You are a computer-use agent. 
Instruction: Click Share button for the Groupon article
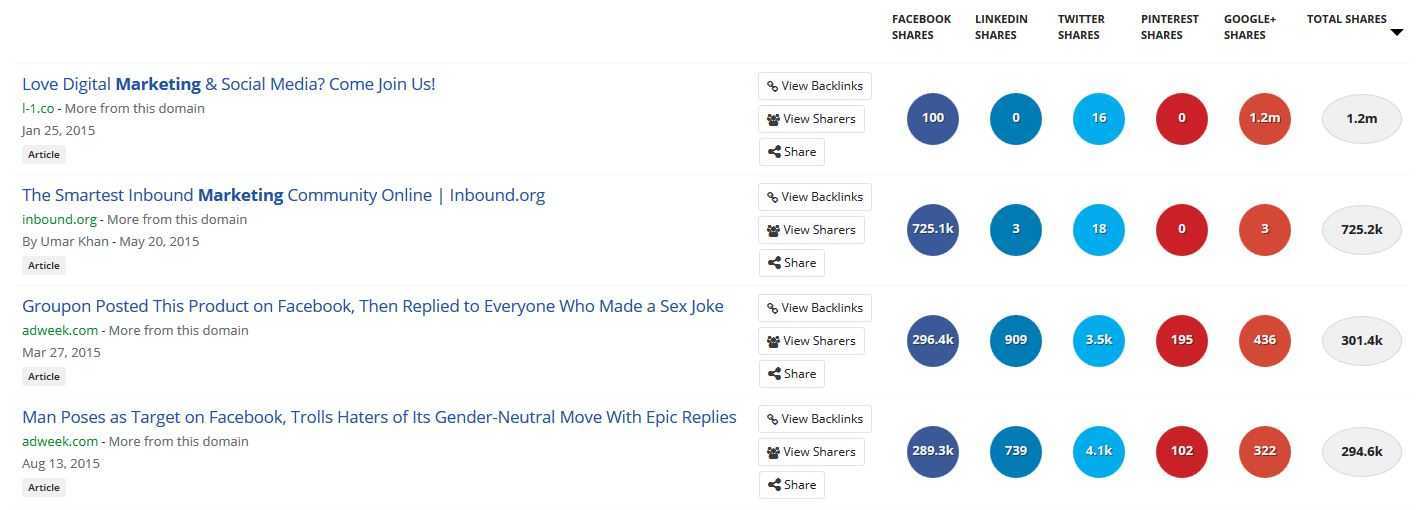[791, 374]
